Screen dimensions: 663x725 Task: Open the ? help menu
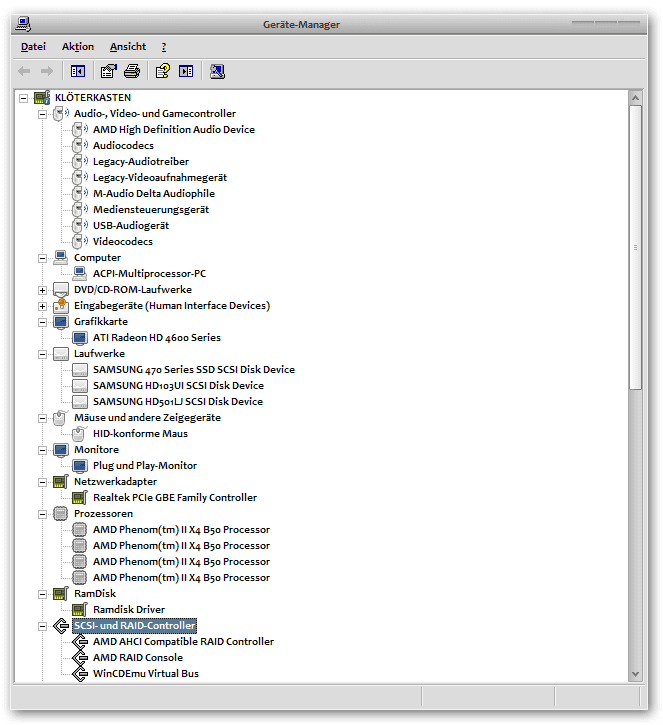pos(164,47)
